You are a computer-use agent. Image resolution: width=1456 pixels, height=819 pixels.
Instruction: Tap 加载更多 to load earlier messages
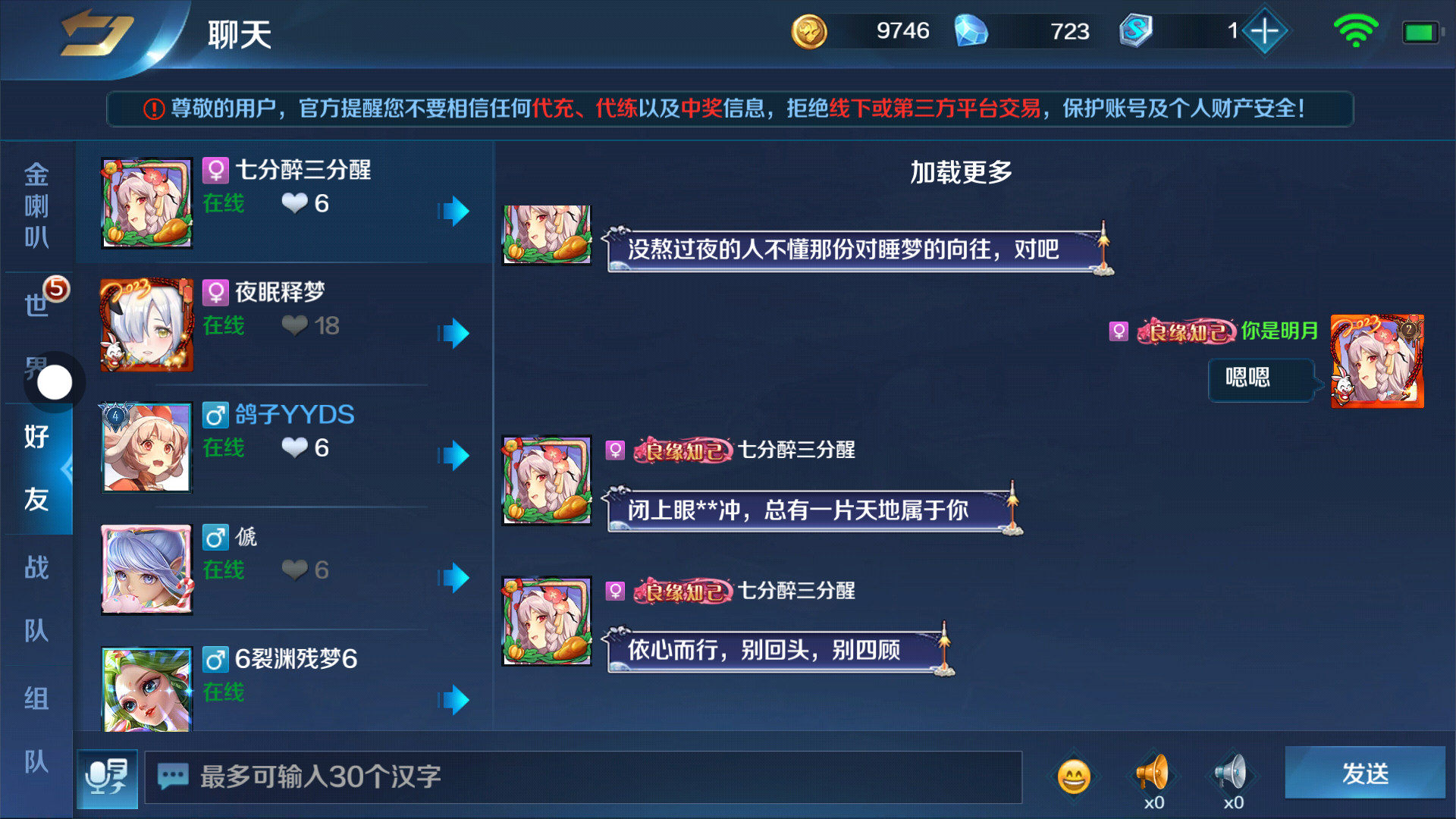pyautogui.click(x=962, y=173)
